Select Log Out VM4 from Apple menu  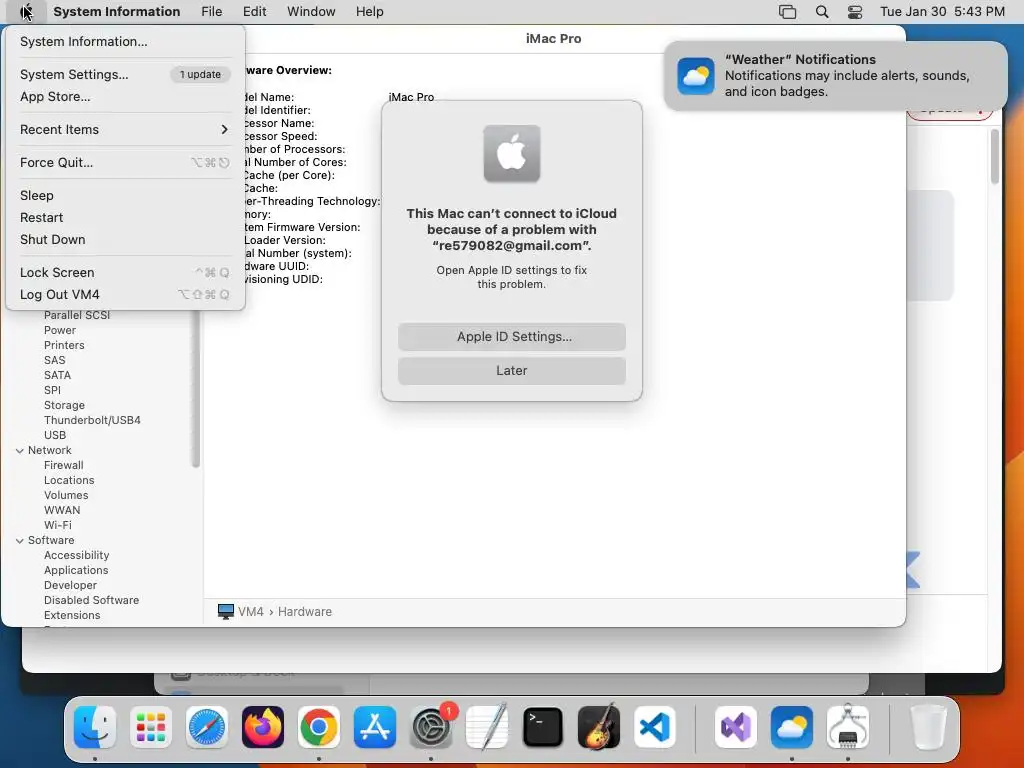pyautogui.click(x=125, y=295)
